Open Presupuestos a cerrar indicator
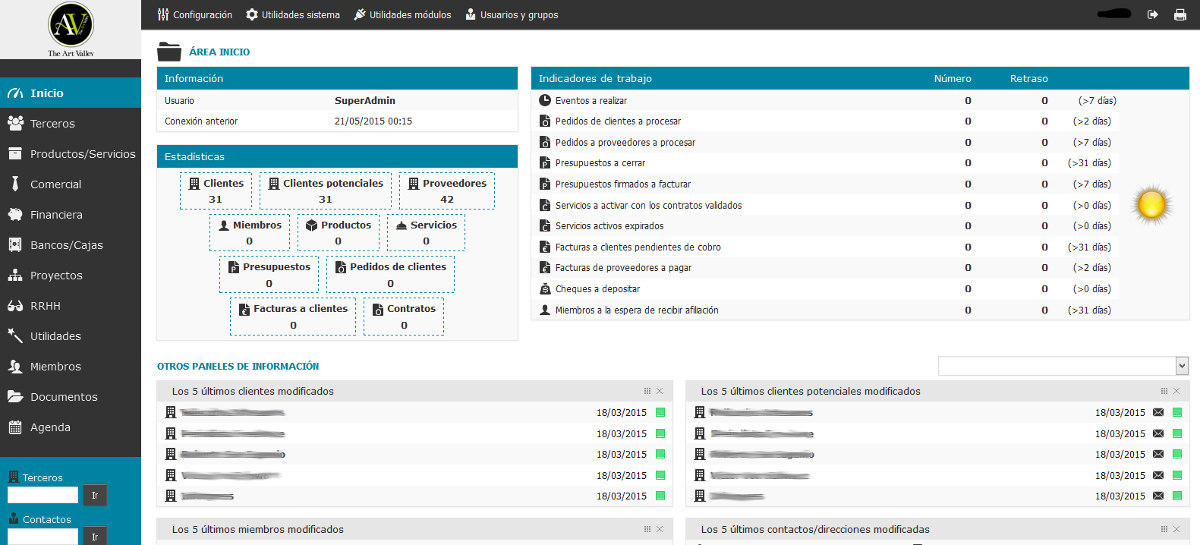 600,163
